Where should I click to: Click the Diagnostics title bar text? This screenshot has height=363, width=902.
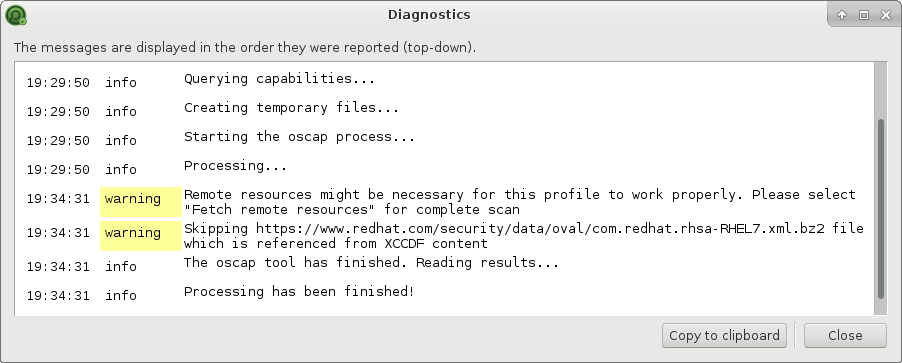pos(429,15)
